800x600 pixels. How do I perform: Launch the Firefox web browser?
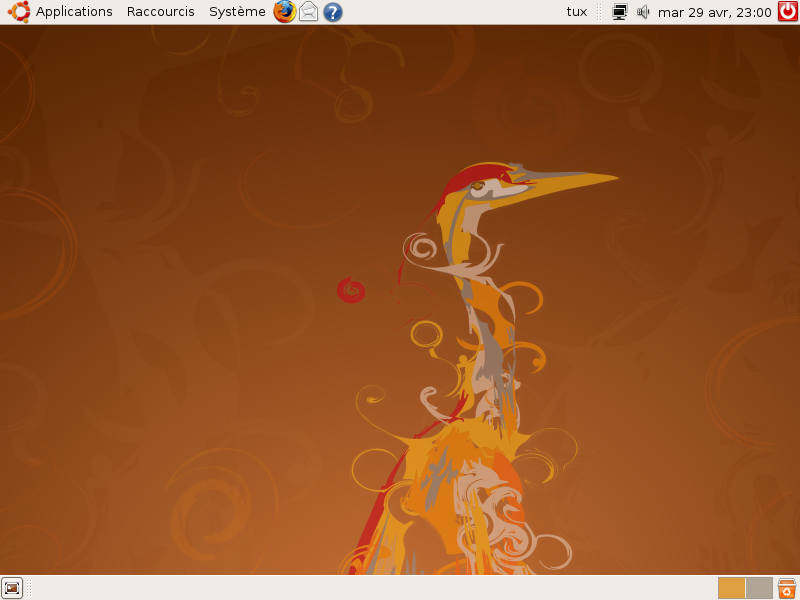(285, 12)
